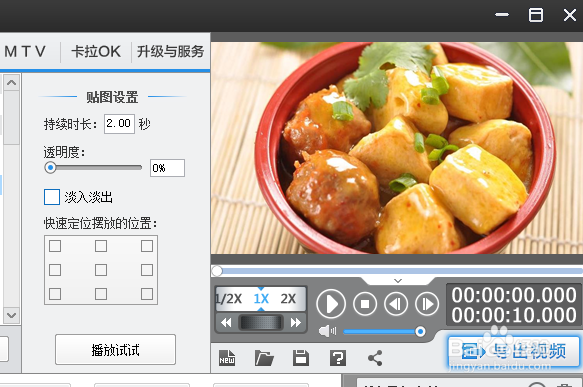Screen dimensions: 583x387
Task: Select bottom-center position box
Action: [x=101, y=294]
